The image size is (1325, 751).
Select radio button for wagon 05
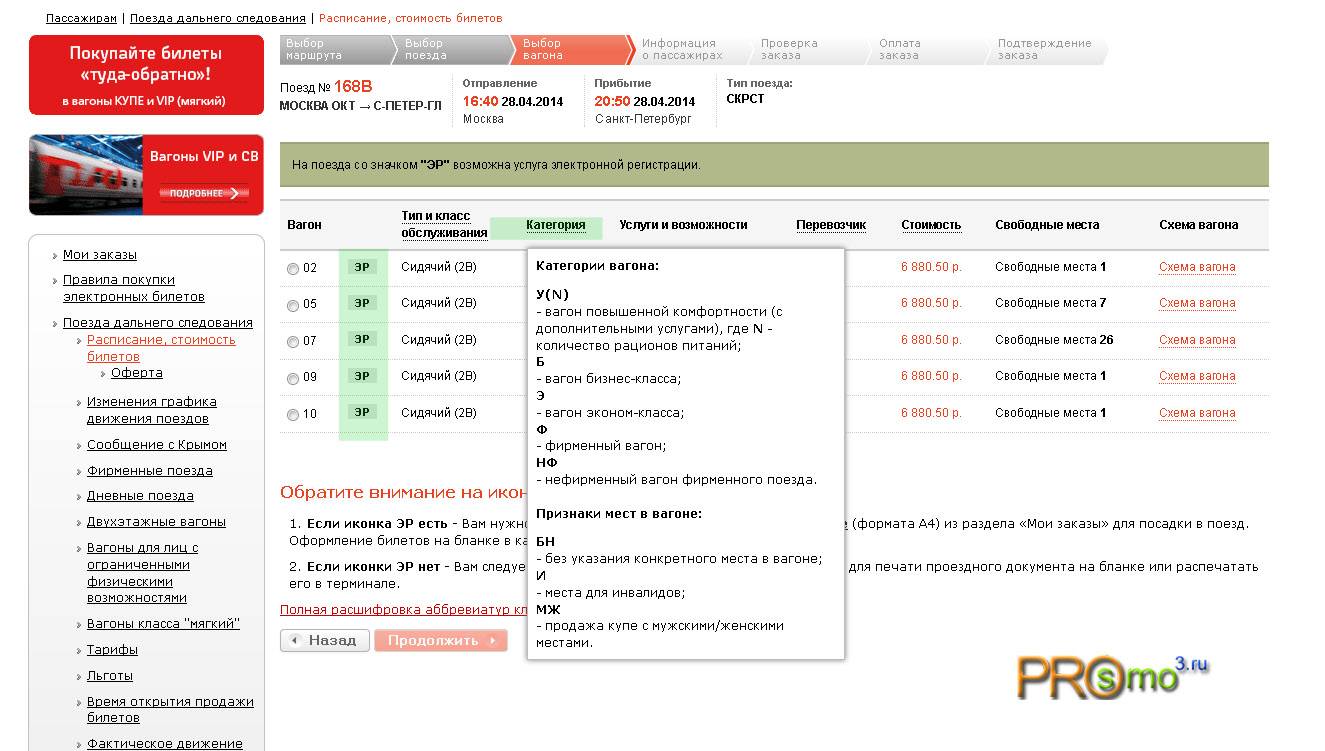coord(293,305)
